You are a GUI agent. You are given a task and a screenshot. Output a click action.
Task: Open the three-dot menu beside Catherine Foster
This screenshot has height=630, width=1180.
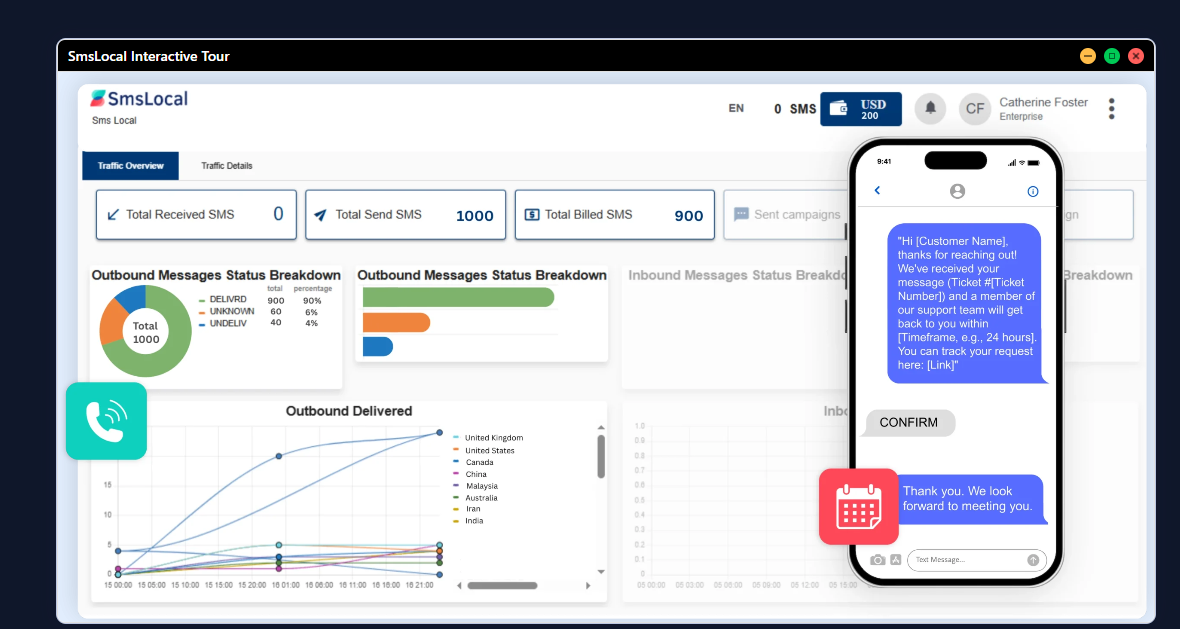[1111, 108]
